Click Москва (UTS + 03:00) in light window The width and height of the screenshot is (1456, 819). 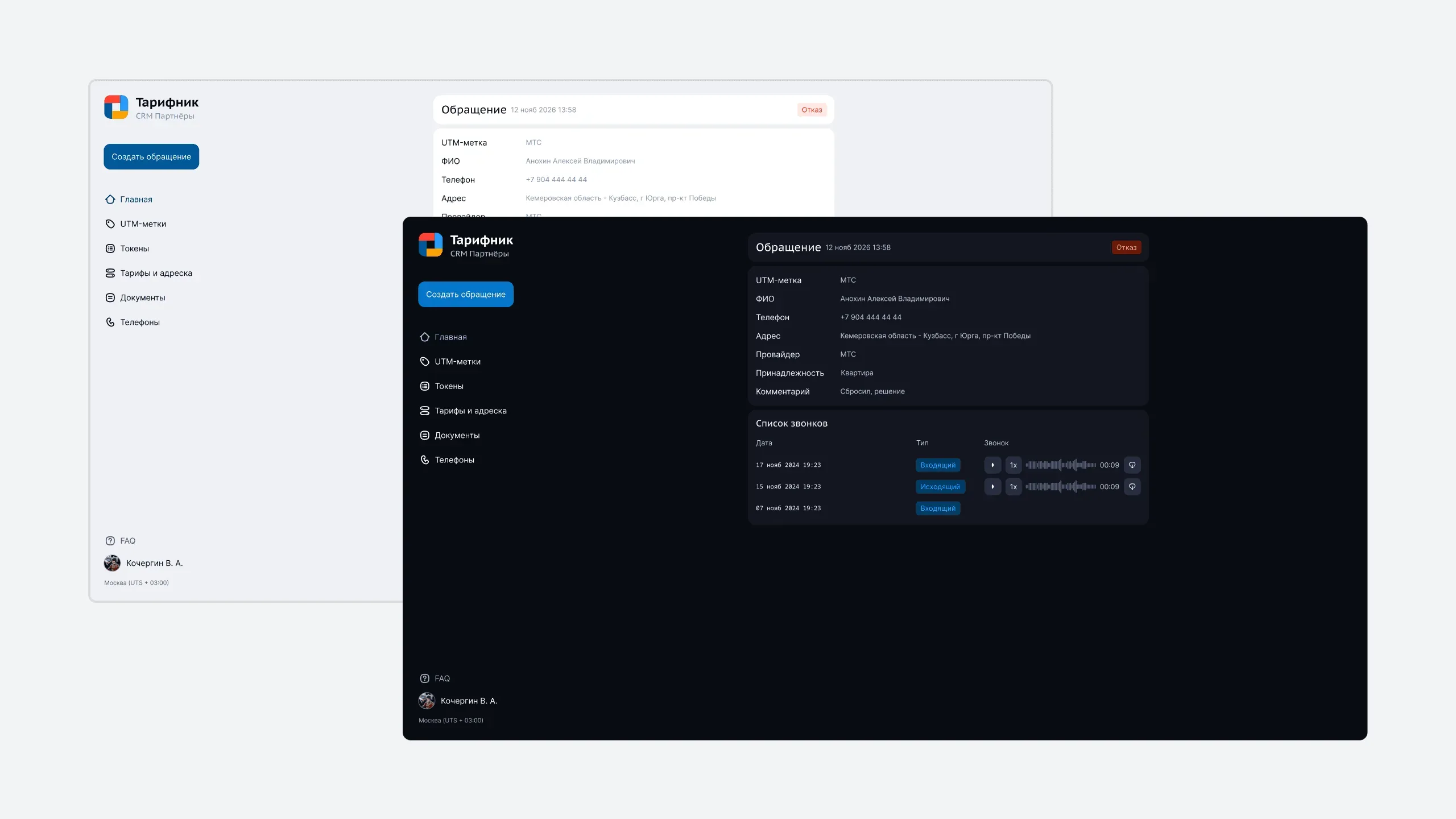point(136,583)
